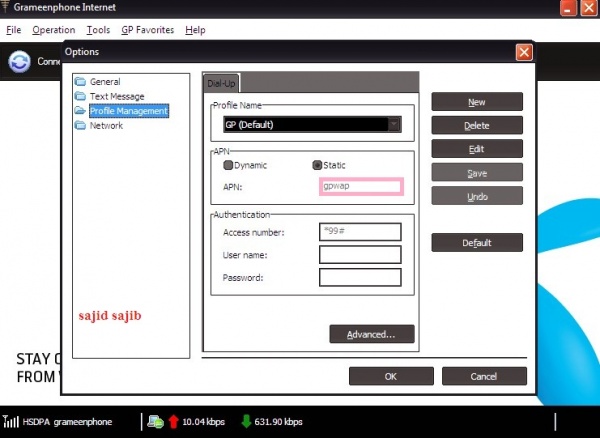Image resolution: width=600 pixels, height=438 pixels.
Task: Click the green download speed arrow
Action: click(x=246, y=422)
